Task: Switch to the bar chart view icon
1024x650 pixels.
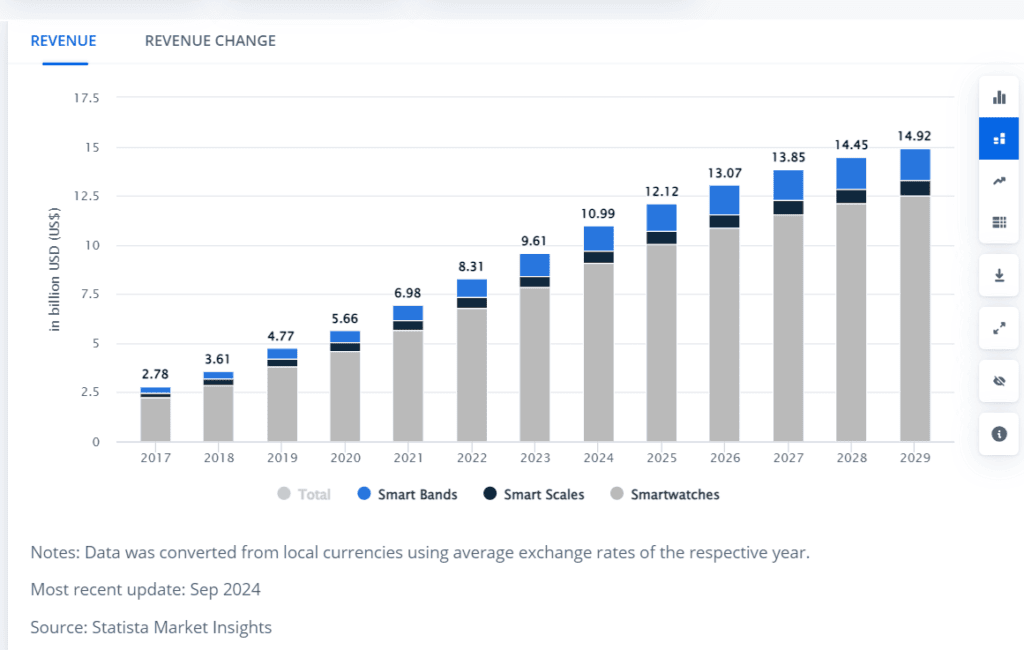Action: (x=998, y=97)
